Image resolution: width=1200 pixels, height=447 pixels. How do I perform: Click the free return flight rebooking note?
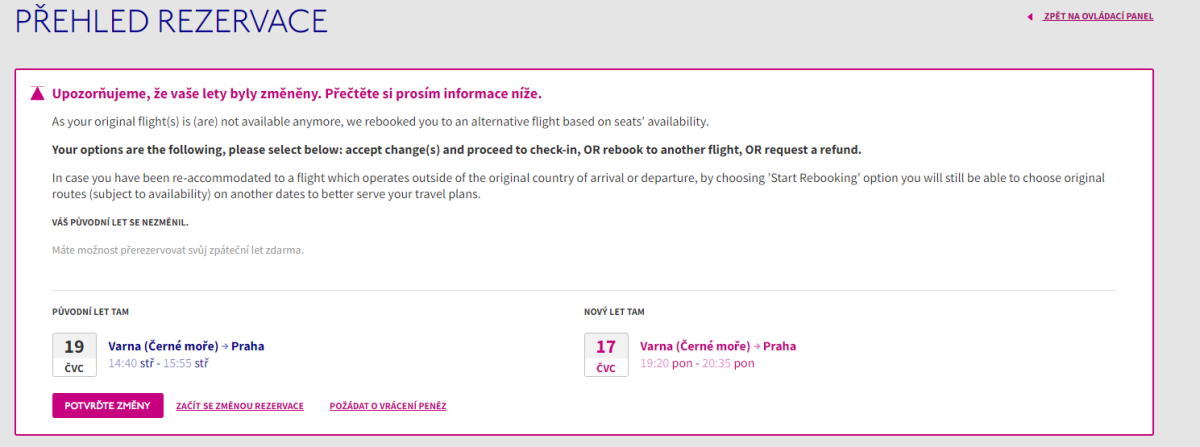[x=178, y=250]
